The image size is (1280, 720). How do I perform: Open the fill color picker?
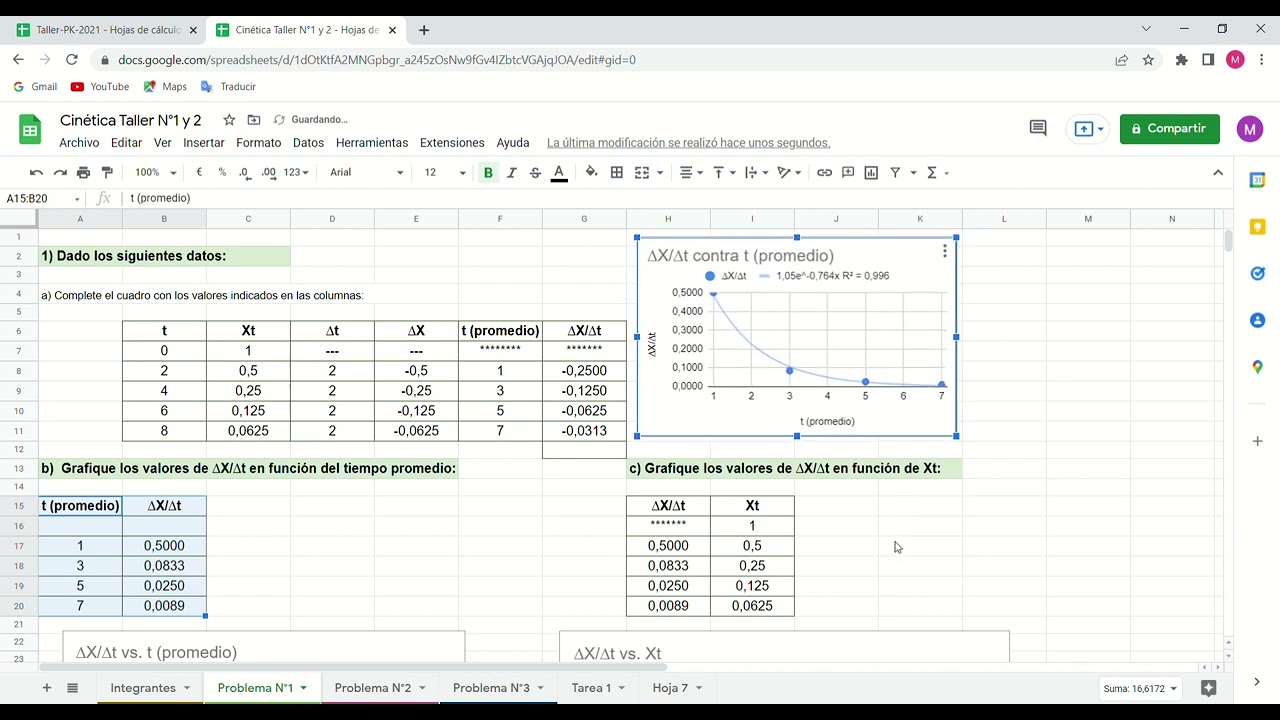point(591,172)
